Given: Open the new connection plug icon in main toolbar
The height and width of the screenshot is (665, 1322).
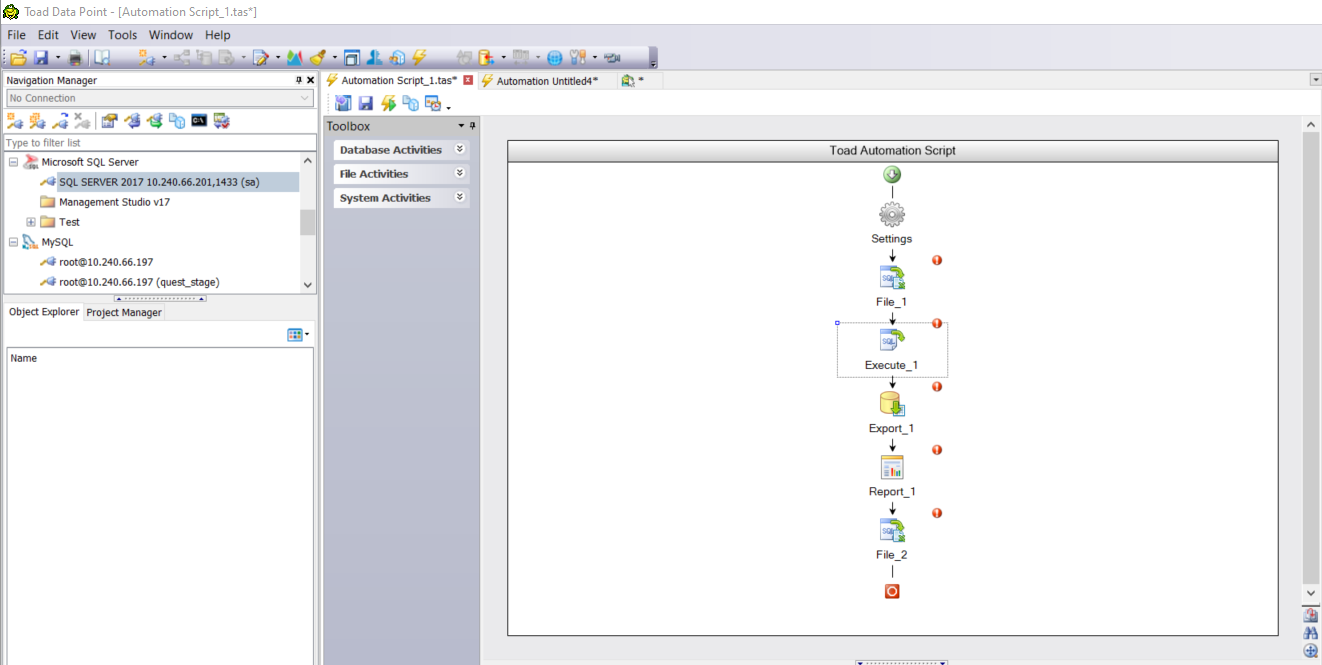Looking at the screenshot, I should [x=146, y=57].
